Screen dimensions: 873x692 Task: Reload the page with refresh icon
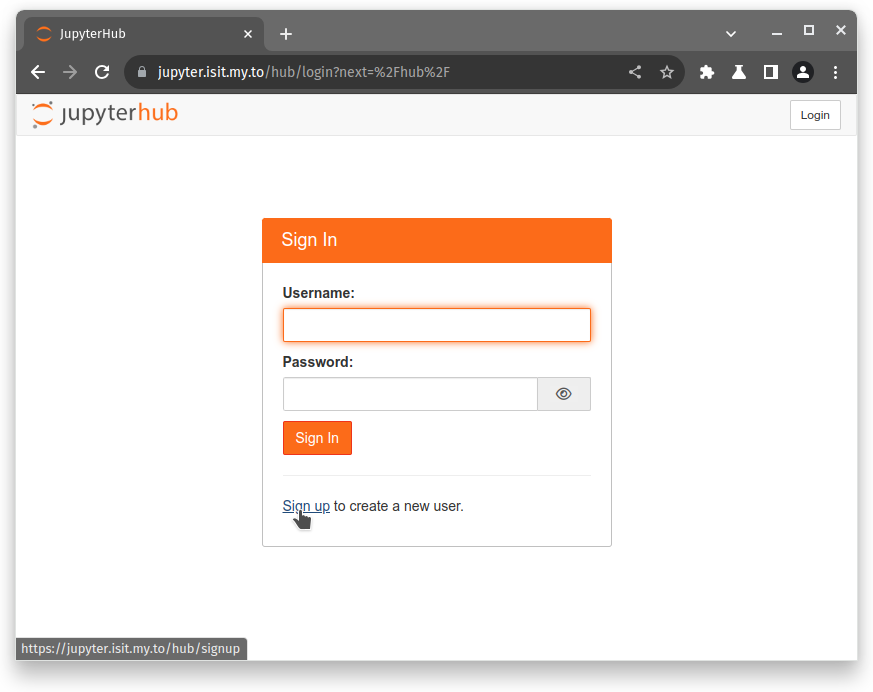pos(102,72)
